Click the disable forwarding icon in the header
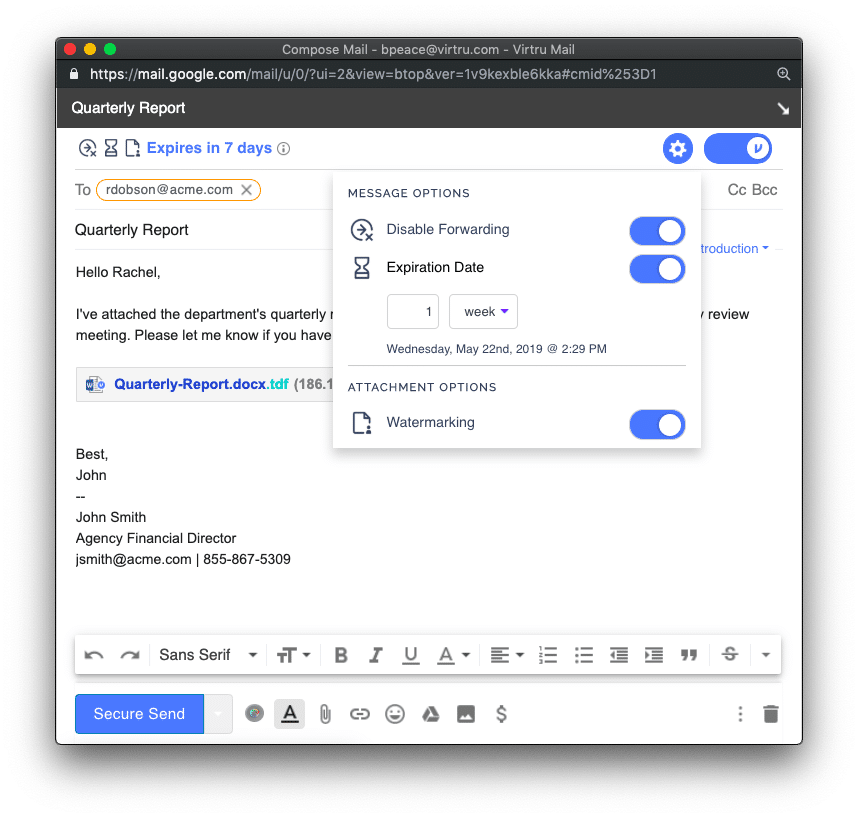 (87, 147)
